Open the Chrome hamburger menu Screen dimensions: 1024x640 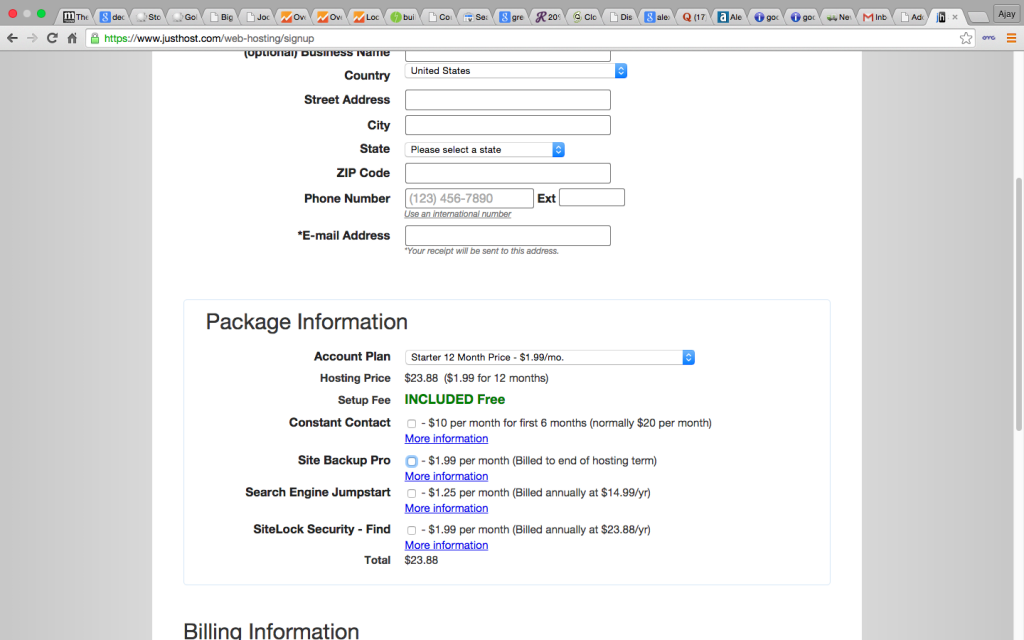1010,38
